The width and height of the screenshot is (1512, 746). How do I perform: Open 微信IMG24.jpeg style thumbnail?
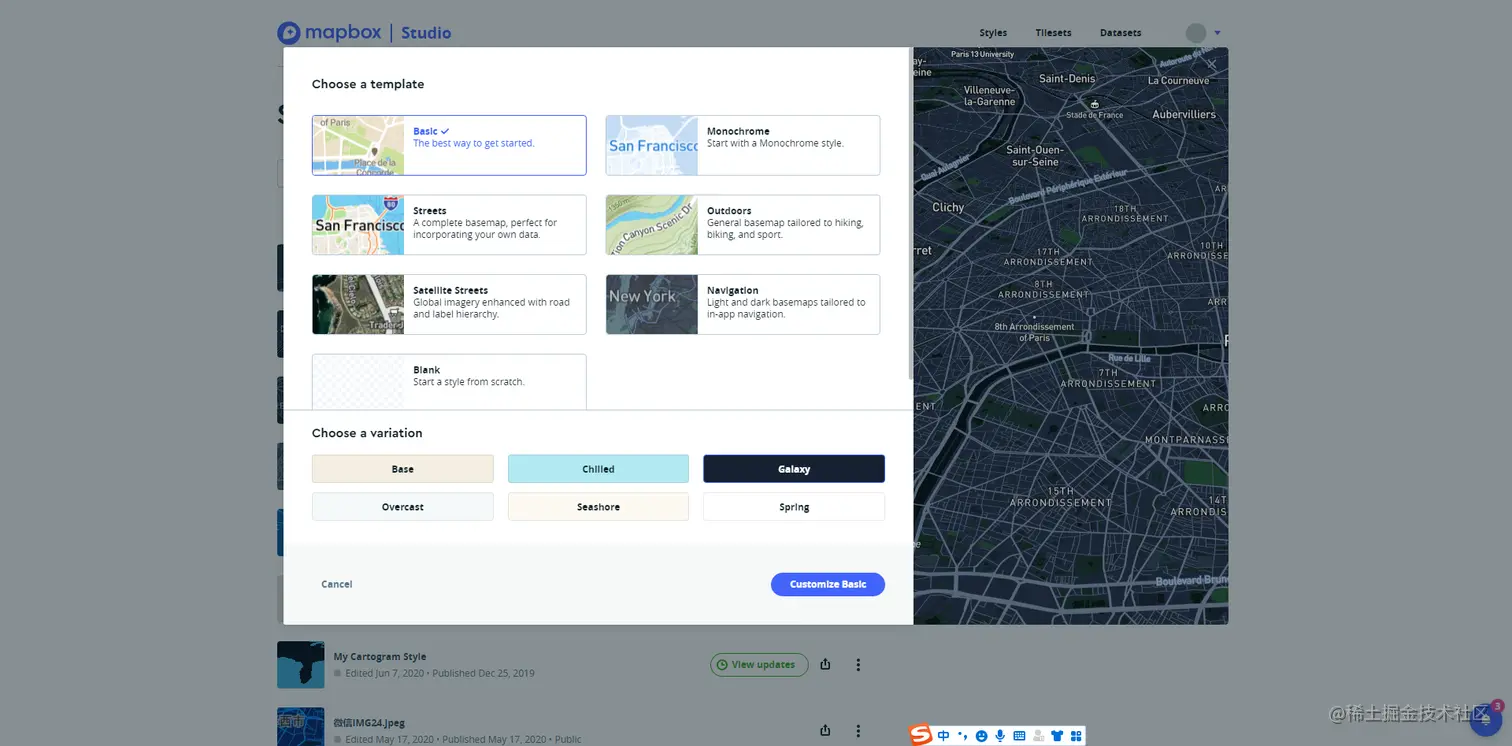tap(301, 727)
